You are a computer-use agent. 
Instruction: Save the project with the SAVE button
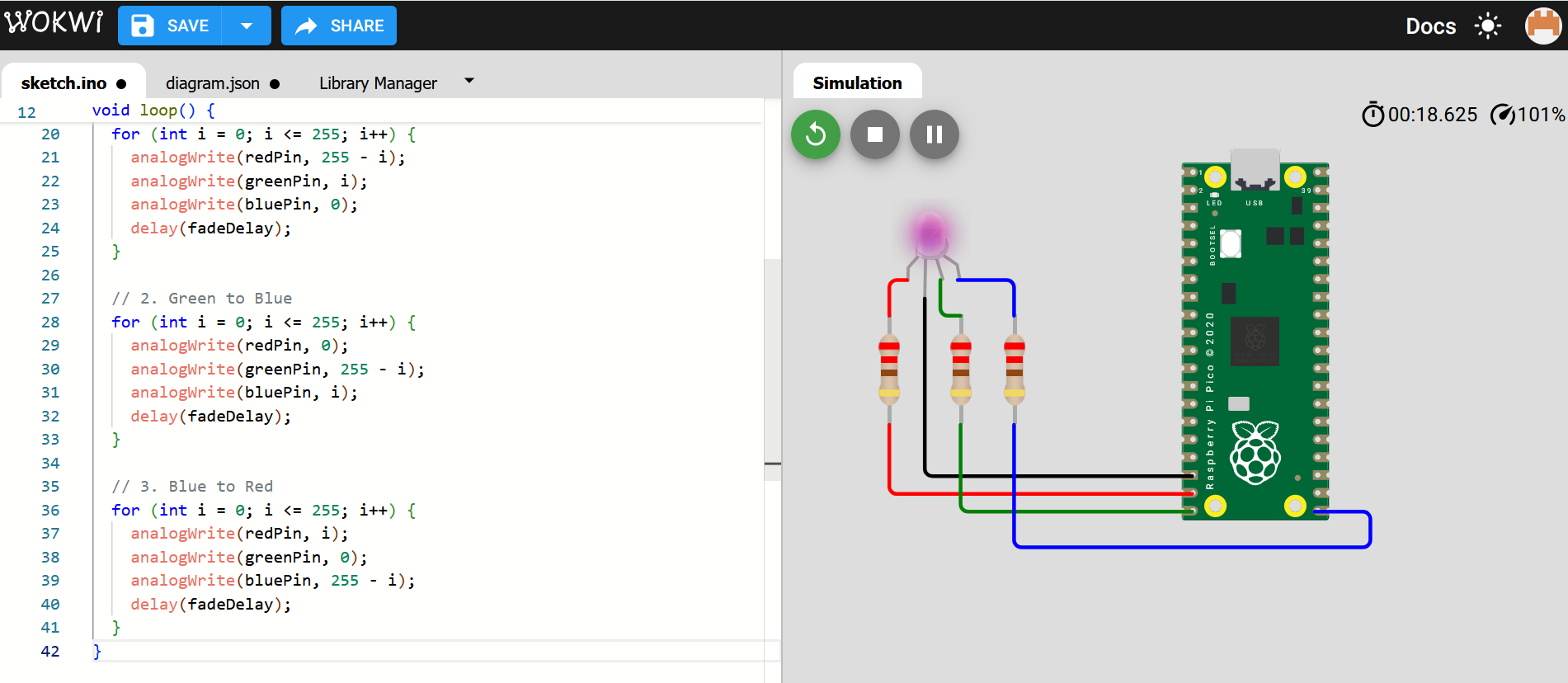coord(170,26)
